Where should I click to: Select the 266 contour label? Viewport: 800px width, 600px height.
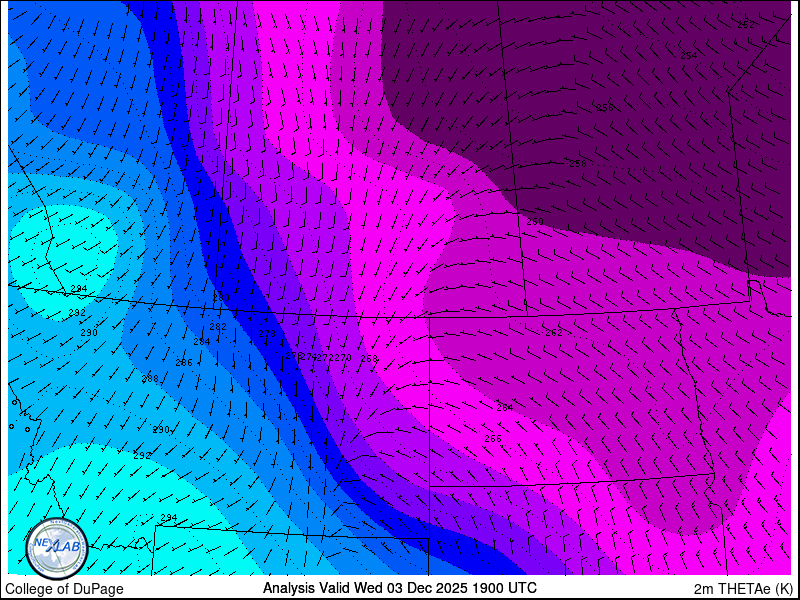pyautogui.click(x=493, y=439)
